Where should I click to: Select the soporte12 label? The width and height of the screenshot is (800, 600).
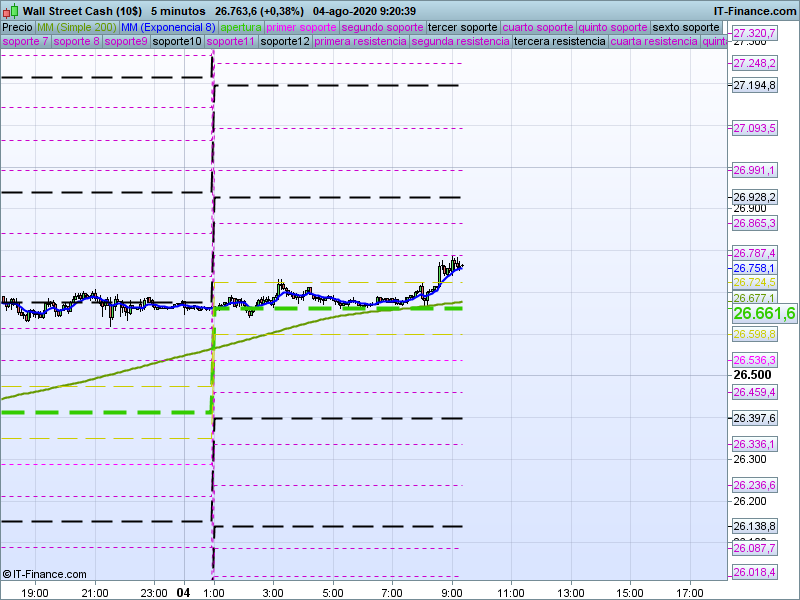coord(284,42)
